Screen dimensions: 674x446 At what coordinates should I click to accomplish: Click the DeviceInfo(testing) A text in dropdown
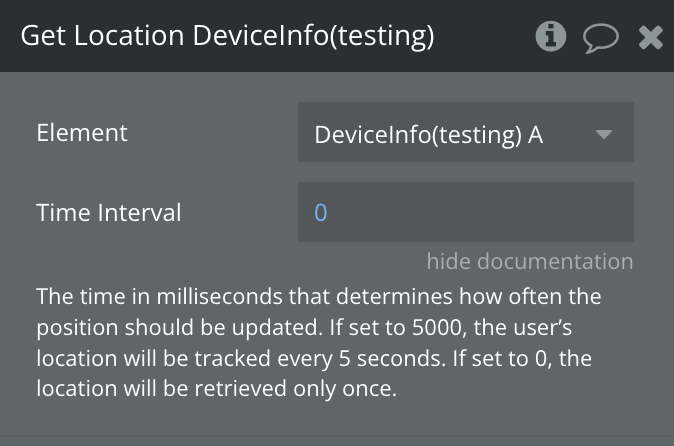[428, 133]
